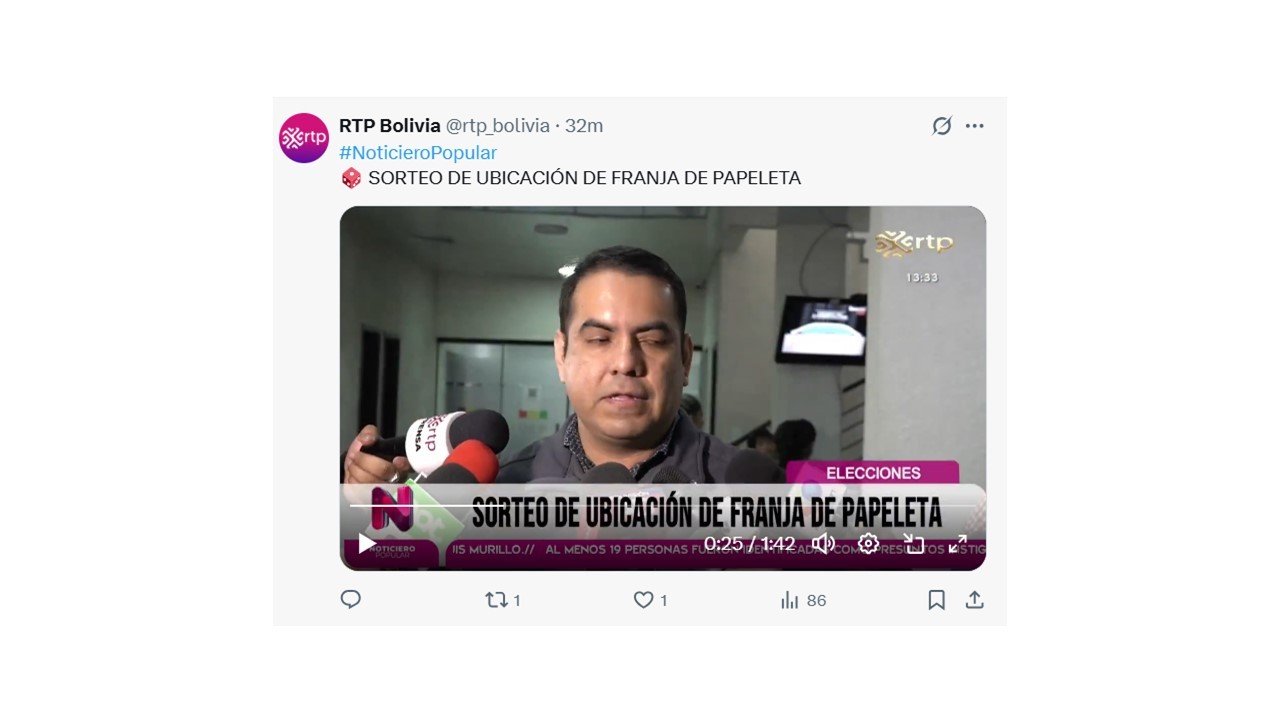Screen dimensions: 1280x720
Task: Open the #NoticieroPopular hashtag link
Action: click(x=418, y=152)
